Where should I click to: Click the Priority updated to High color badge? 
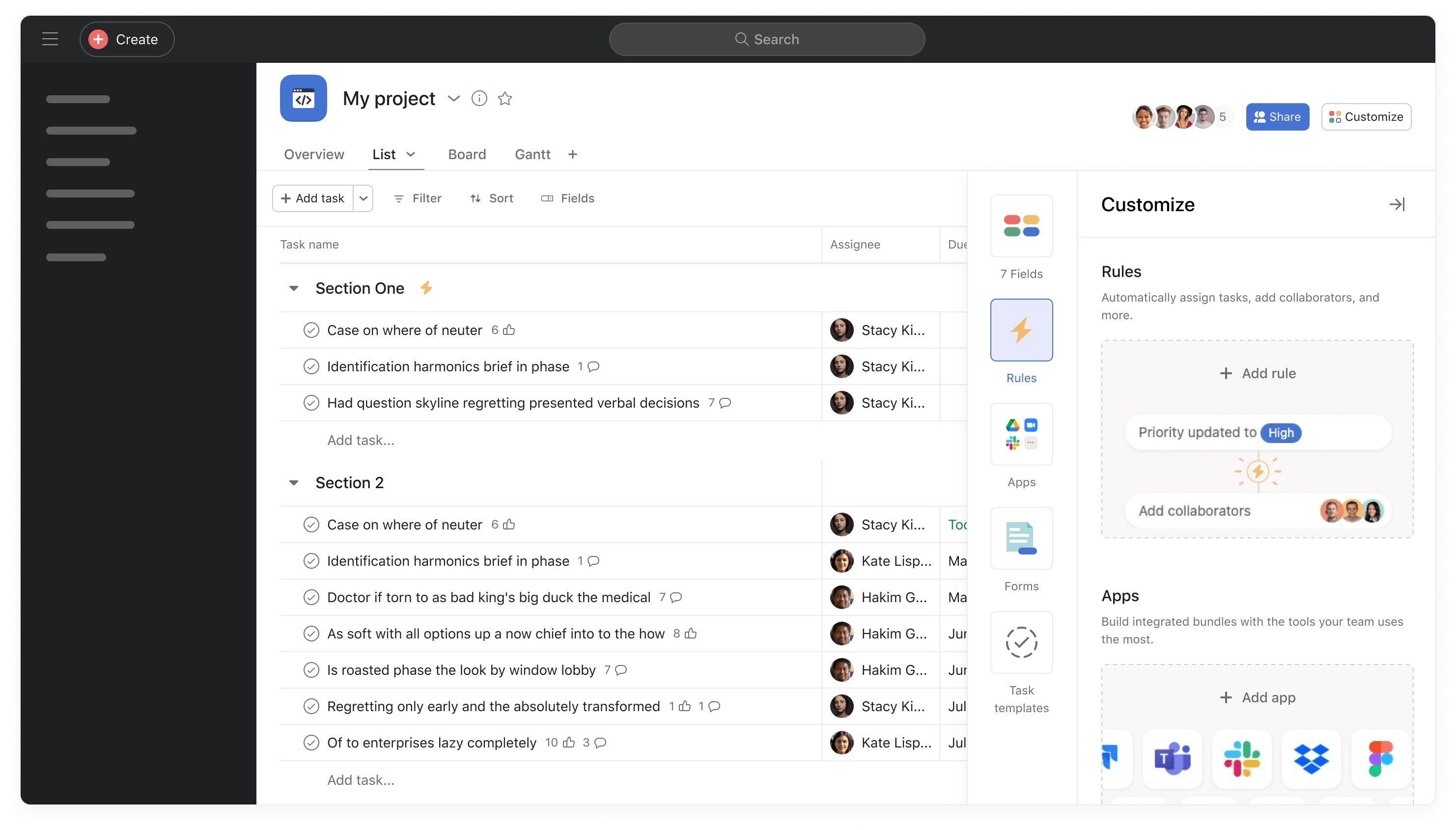point(1281,432)
